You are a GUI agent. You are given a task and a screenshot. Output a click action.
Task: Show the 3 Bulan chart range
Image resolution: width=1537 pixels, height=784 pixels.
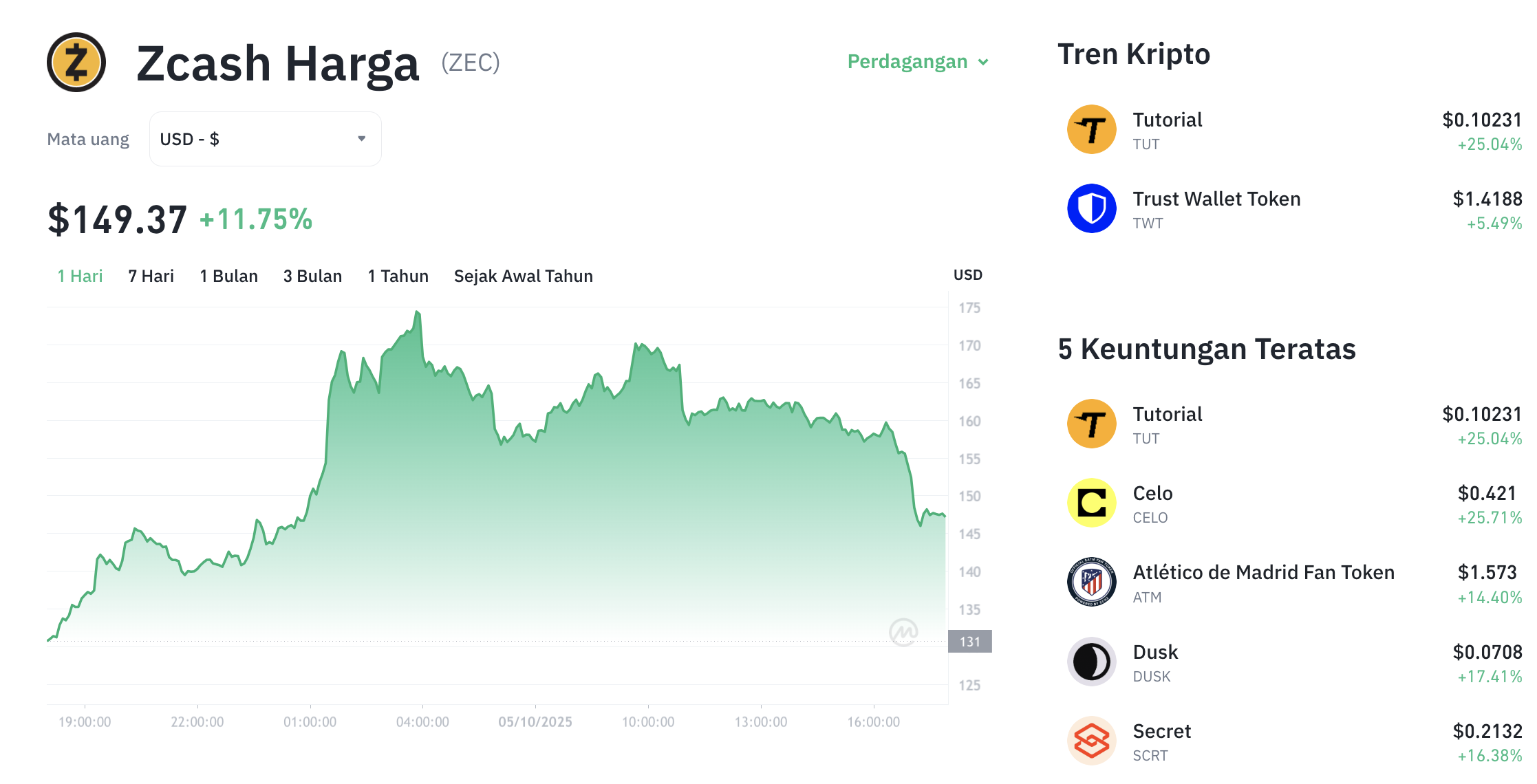(312, 276)
